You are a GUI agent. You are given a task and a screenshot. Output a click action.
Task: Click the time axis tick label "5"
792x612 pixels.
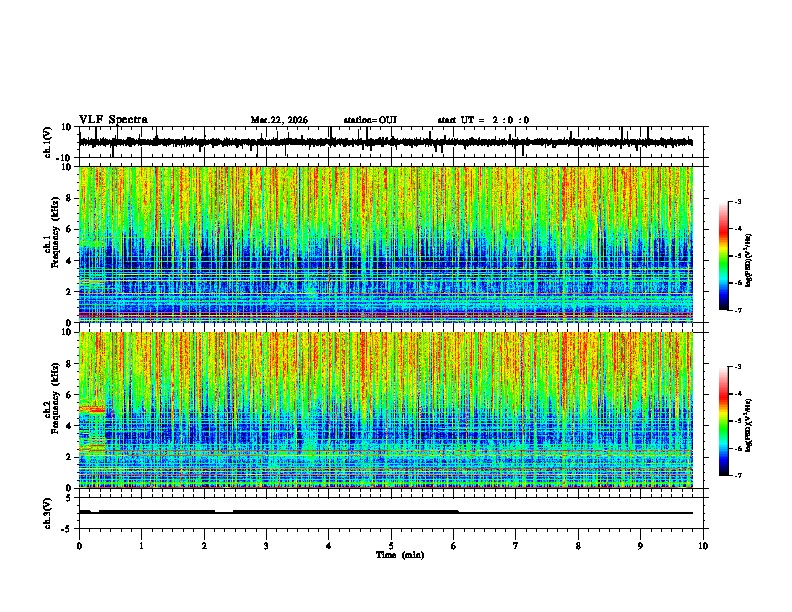[391, 546]
